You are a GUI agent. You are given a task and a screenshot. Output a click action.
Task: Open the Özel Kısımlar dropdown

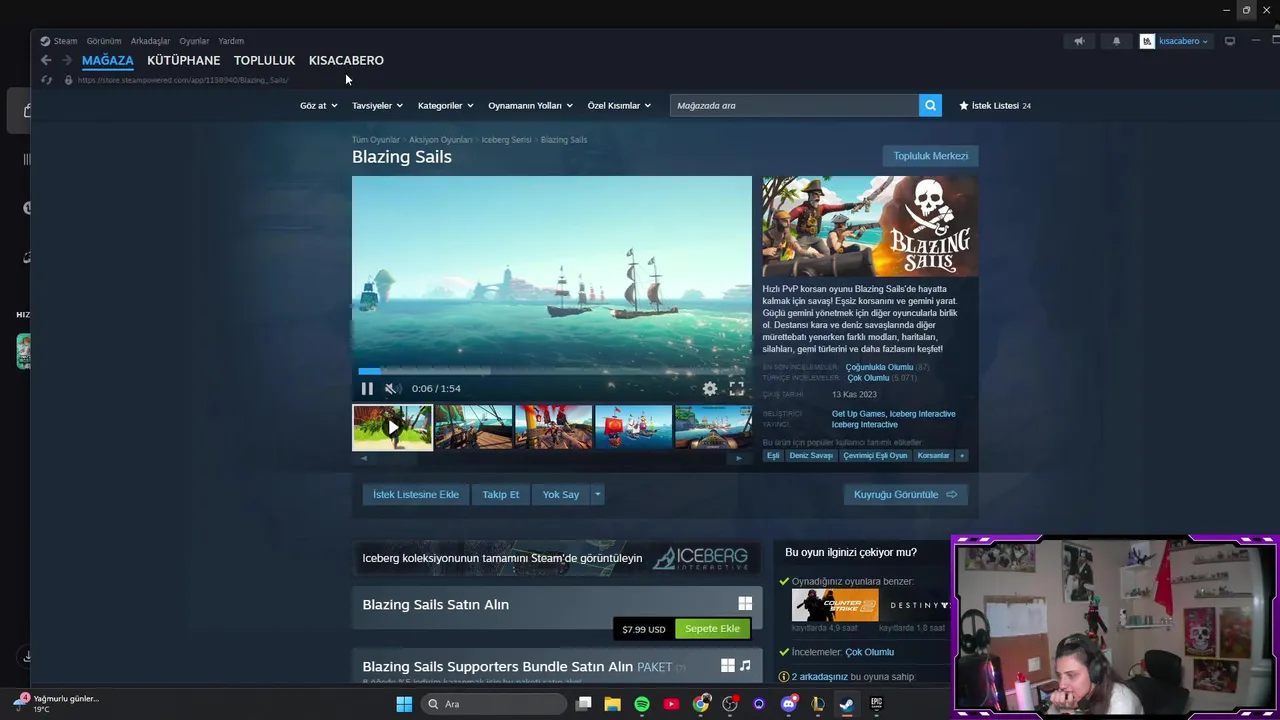click(619, 105)
